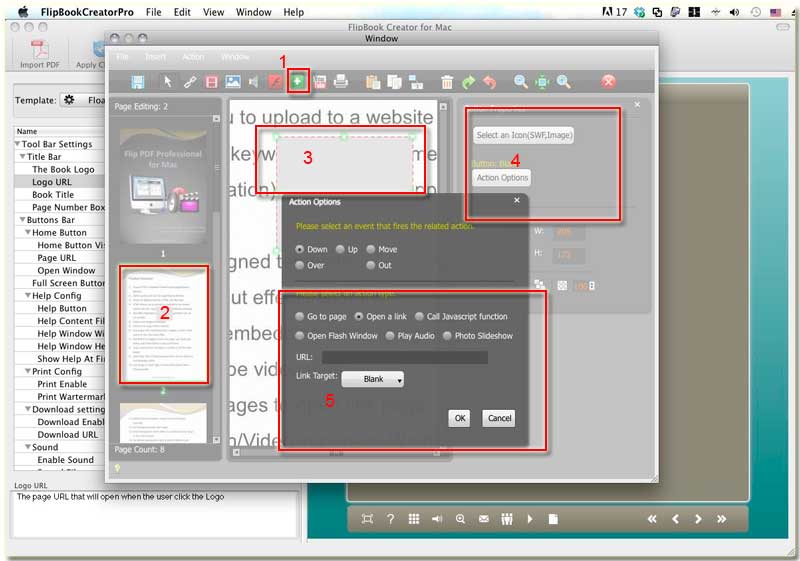
Task: Collapse the Home Button tree node
Action: click(28, 233)
